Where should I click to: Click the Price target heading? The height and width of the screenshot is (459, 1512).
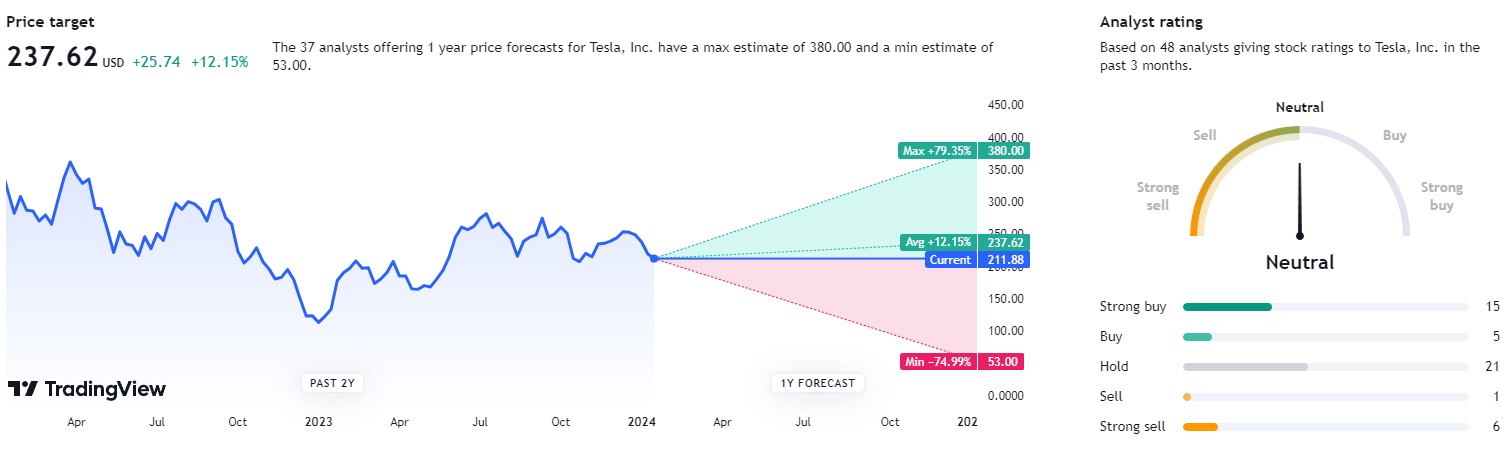coord(52,21)
